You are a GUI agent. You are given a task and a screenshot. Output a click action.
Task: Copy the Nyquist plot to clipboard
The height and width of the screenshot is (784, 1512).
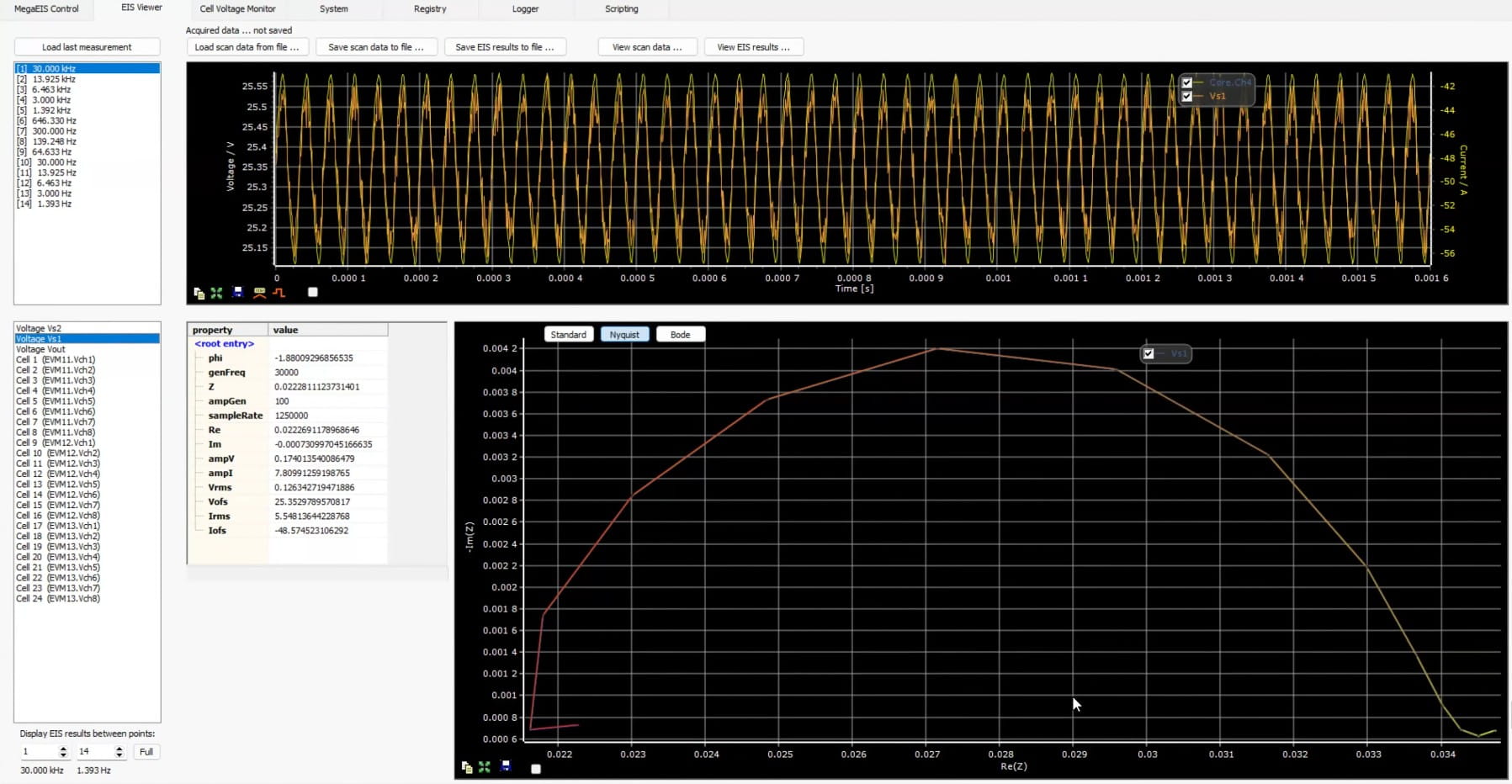coord(468,767)
